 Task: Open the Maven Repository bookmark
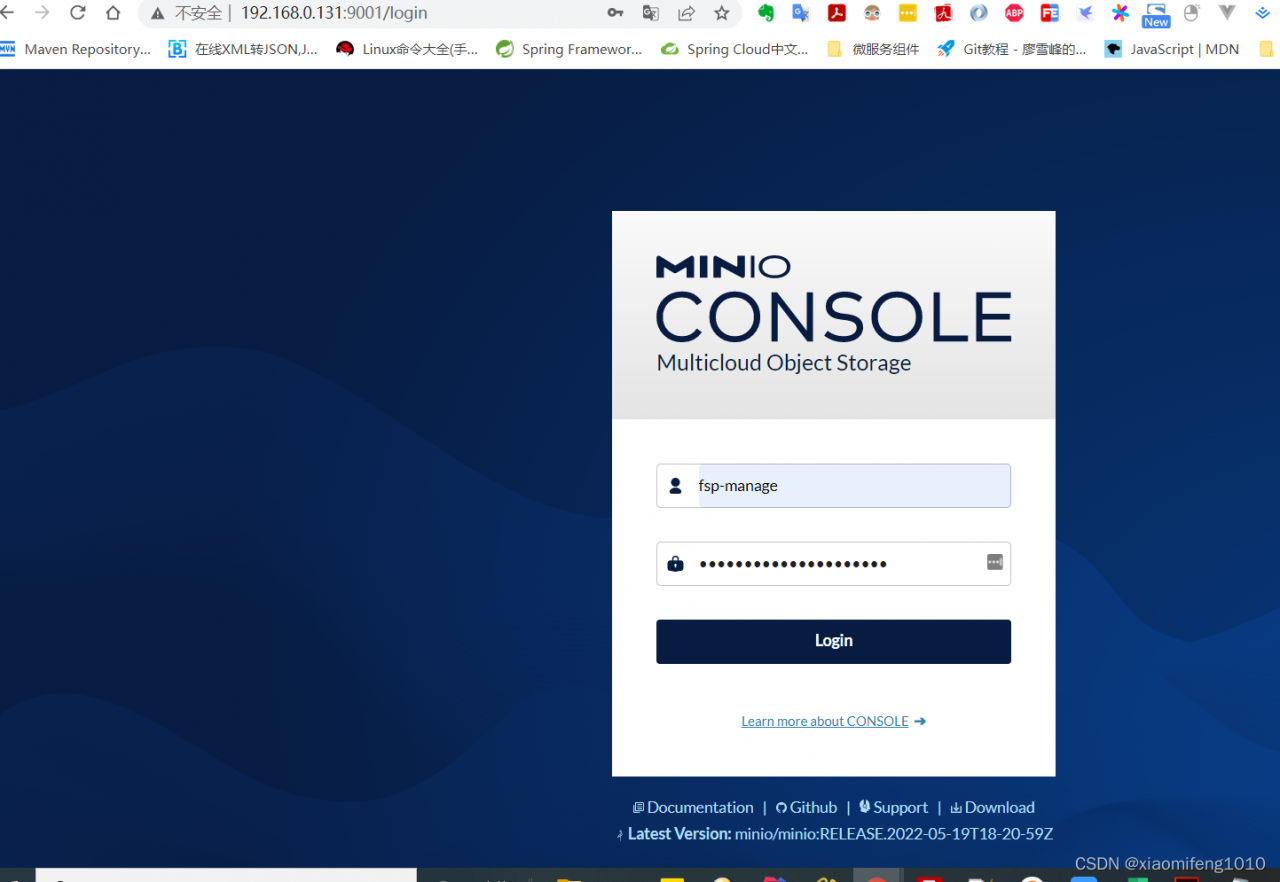[76, 49]
